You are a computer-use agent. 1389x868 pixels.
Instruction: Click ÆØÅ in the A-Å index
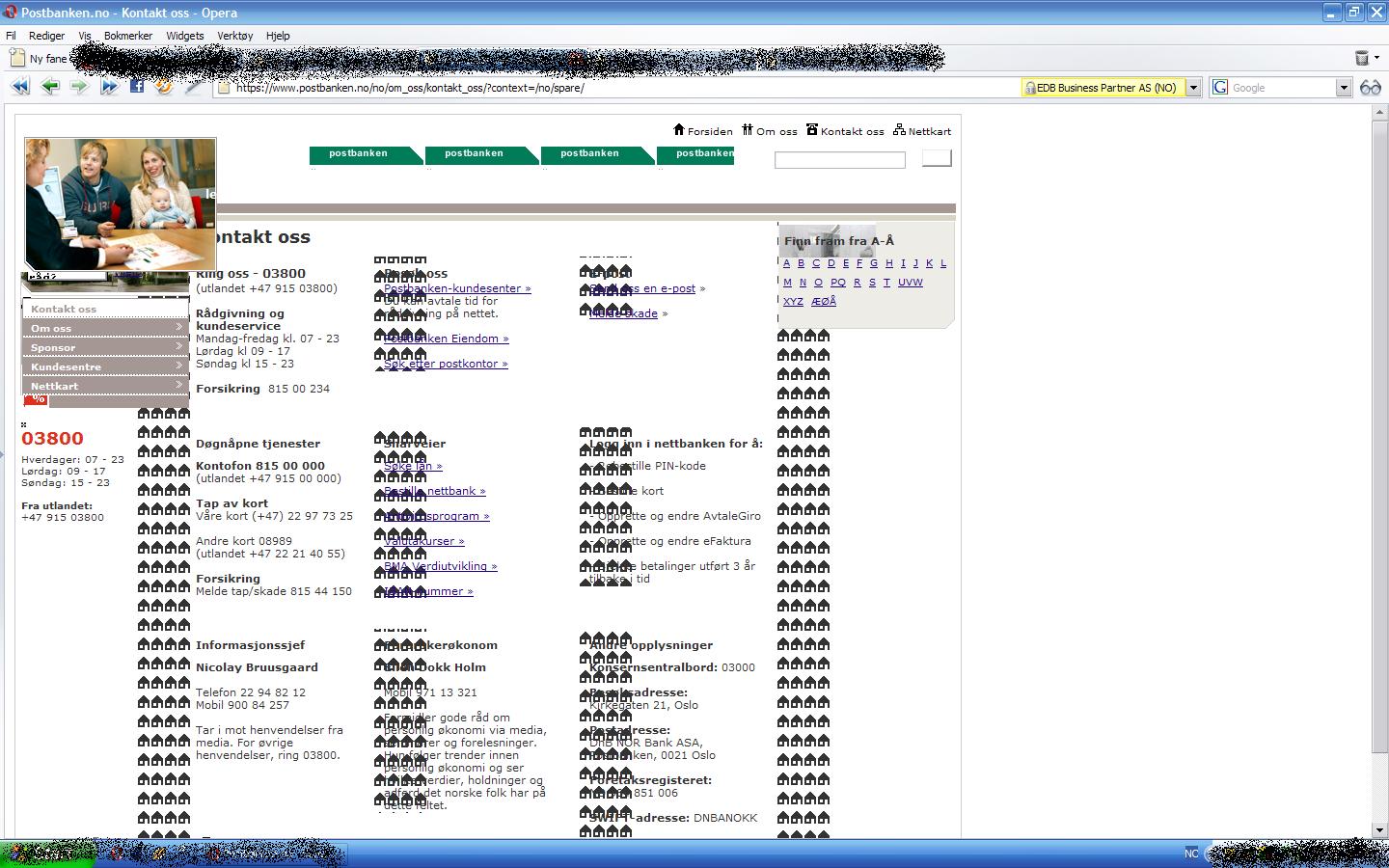coord(824,302)
